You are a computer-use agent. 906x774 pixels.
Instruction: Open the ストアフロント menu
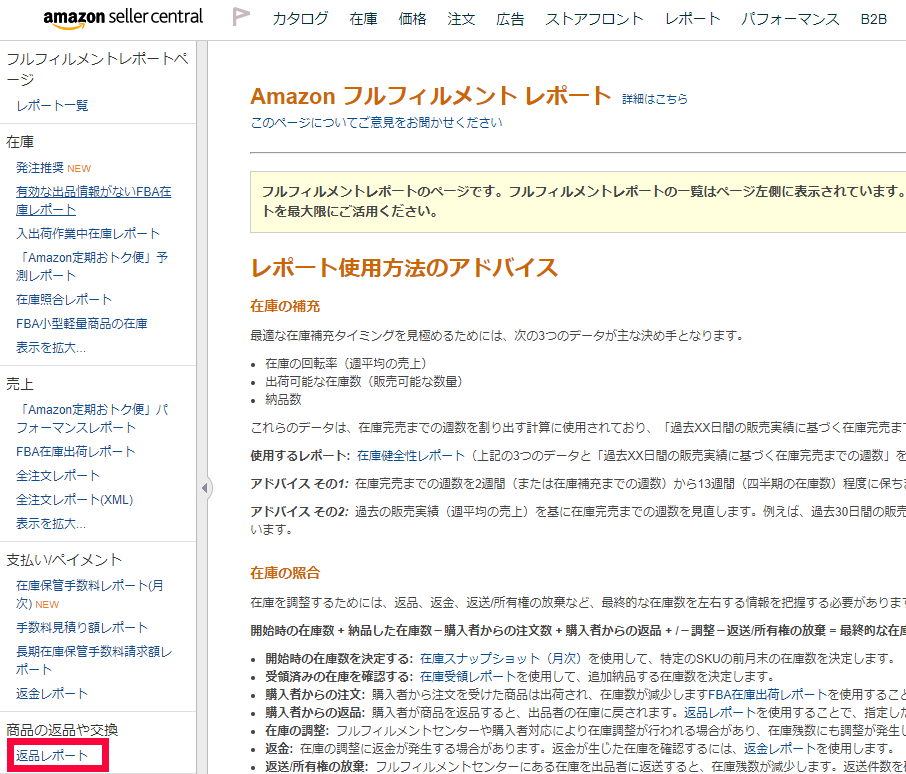594,19
